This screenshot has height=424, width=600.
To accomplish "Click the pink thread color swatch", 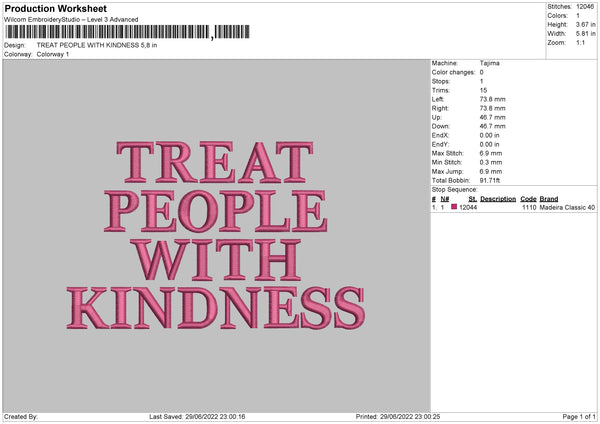I will (454, 207).
